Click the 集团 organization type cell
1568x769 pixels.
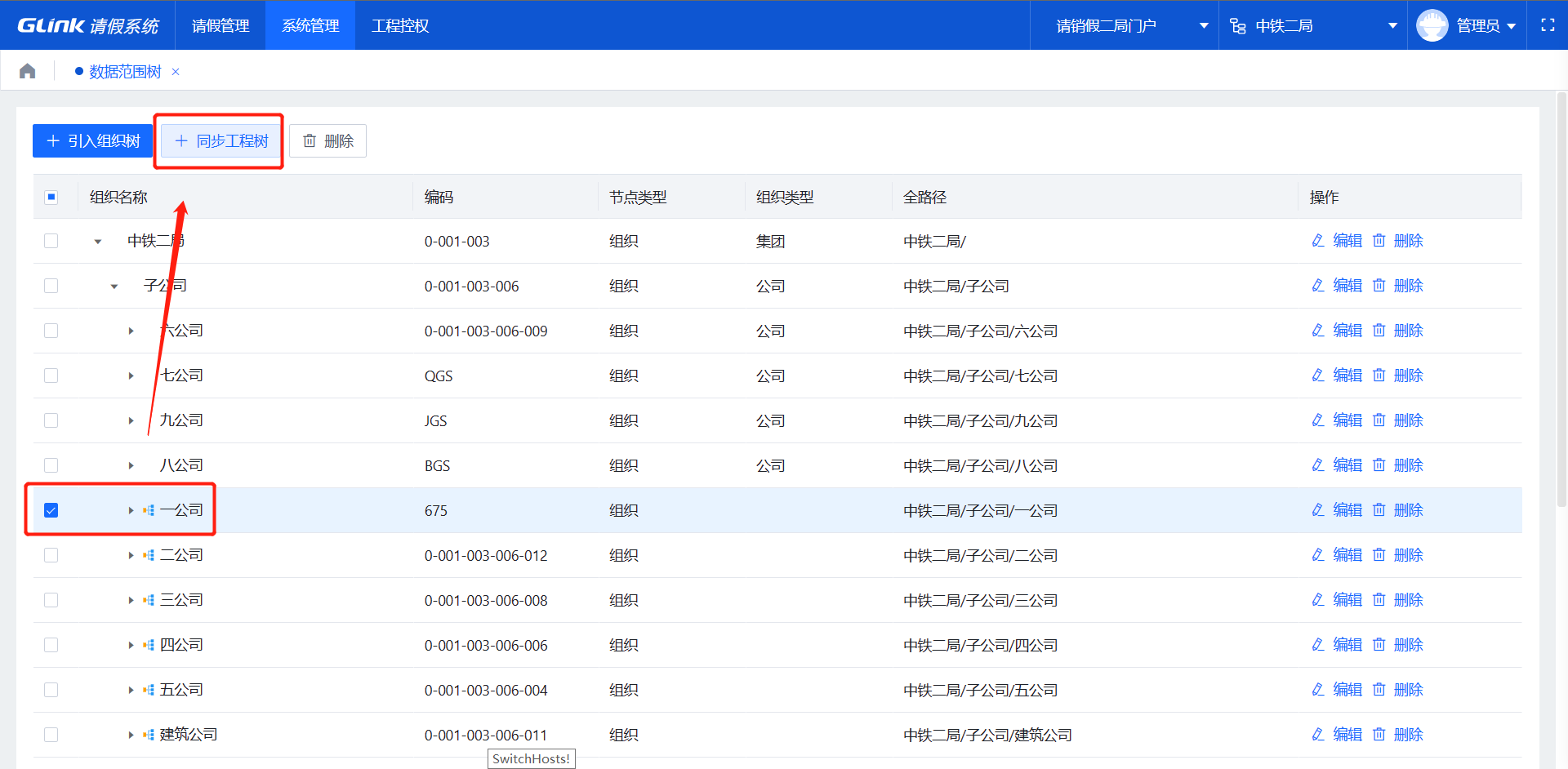tap(770, 242)
